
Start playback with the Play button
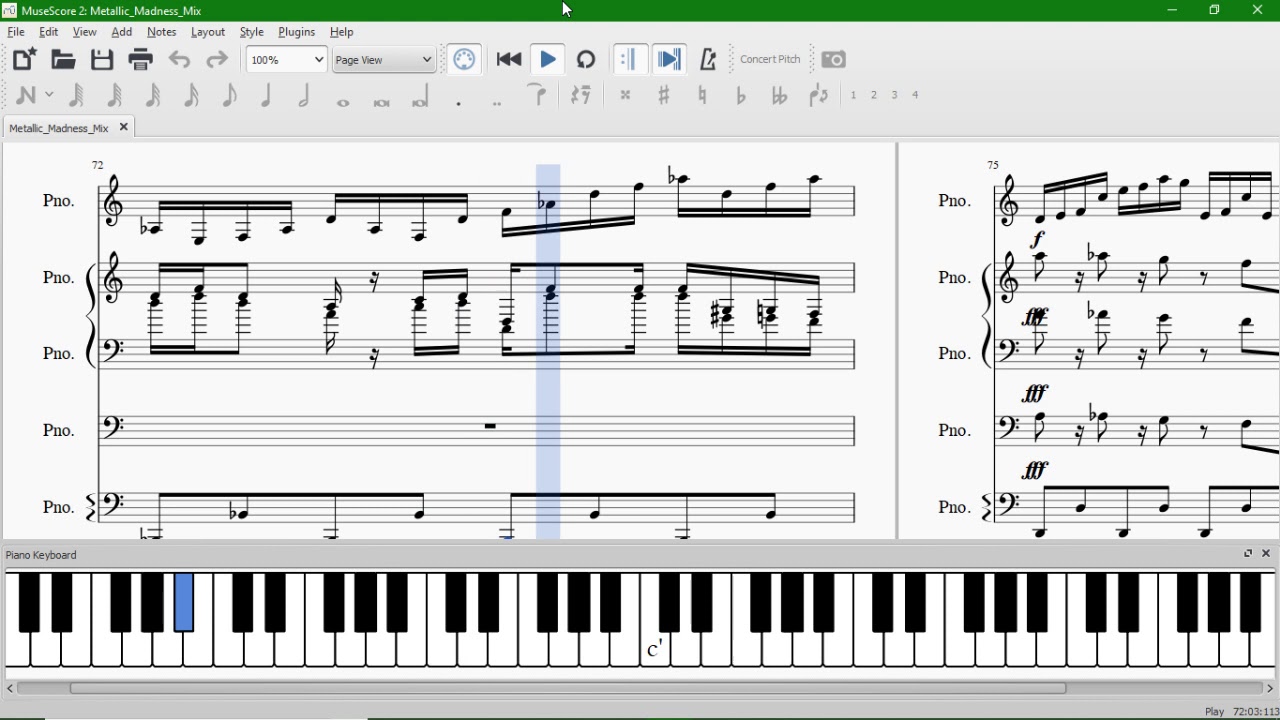coord(547,59)
